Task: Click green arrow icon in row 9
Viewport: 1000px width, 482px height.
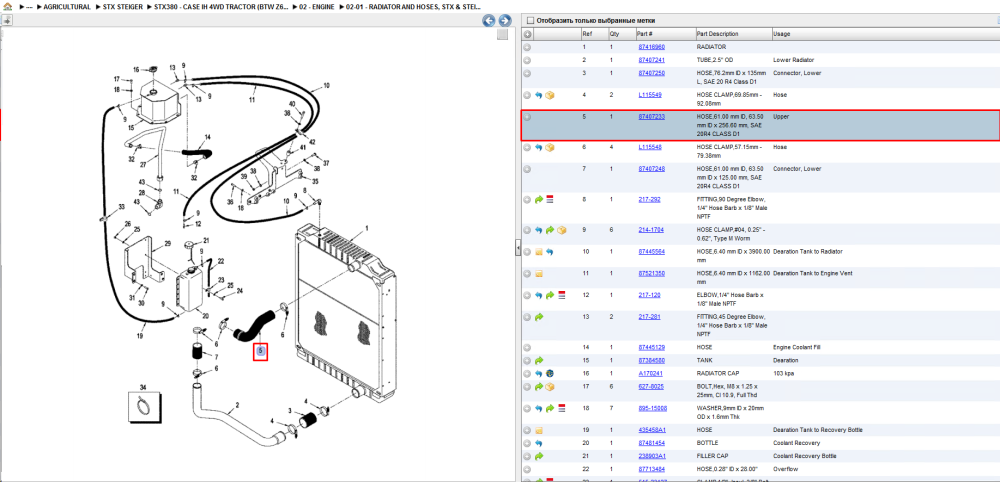Action: pos(550,230)
